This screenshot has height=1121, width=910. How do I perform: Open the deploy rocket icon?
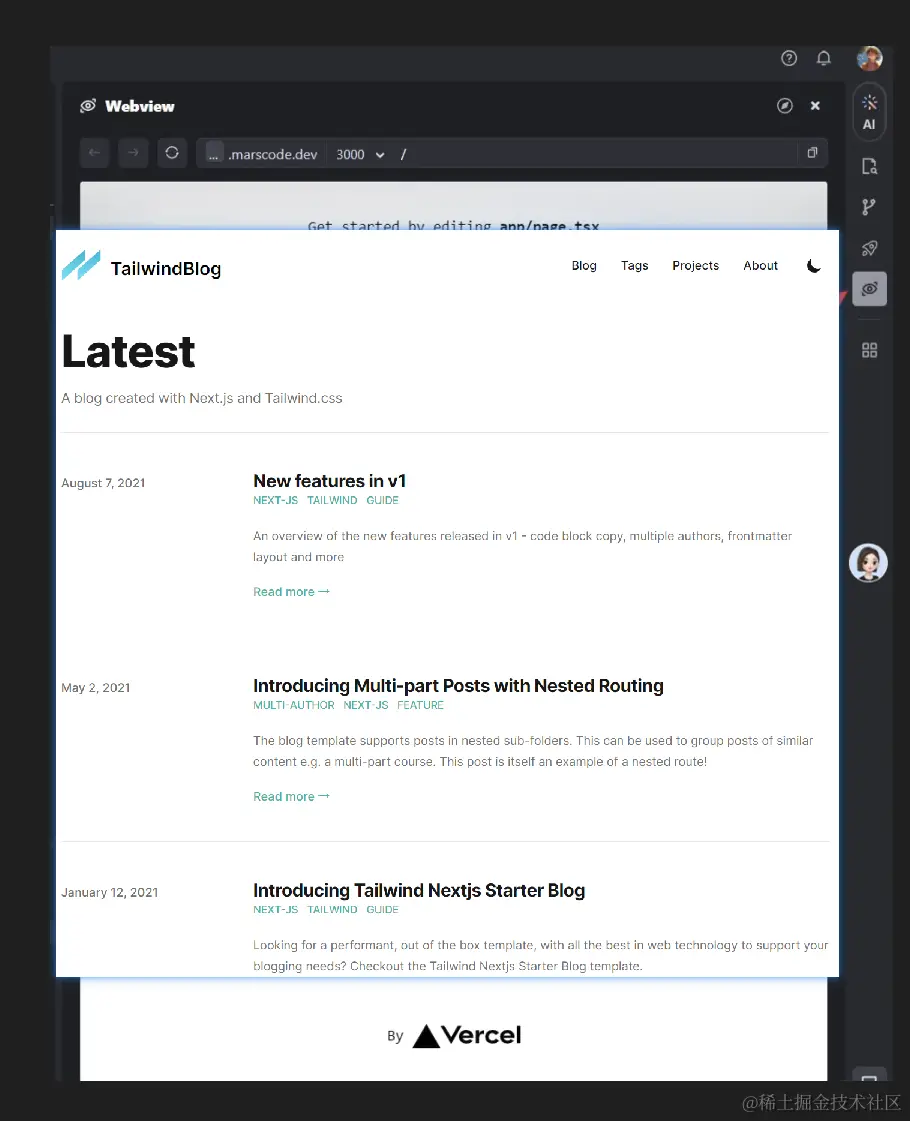pyautogui.click(x=869, y=248)
